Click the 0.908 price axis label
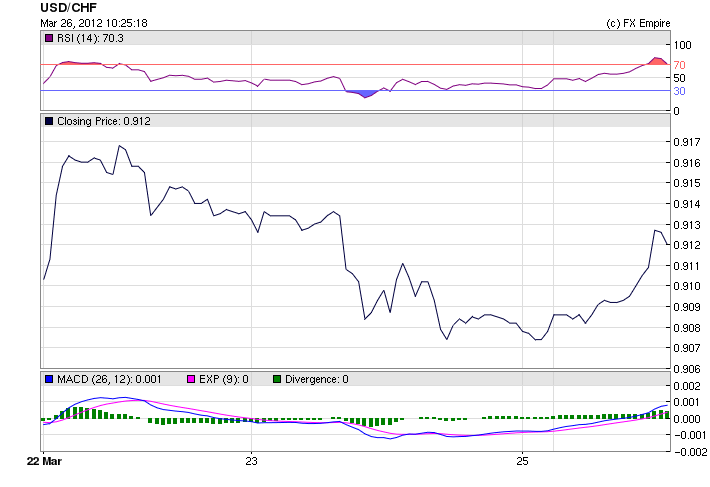Image resolution: width=710 pixels, height=487 pixels. (x=687, y=328)
